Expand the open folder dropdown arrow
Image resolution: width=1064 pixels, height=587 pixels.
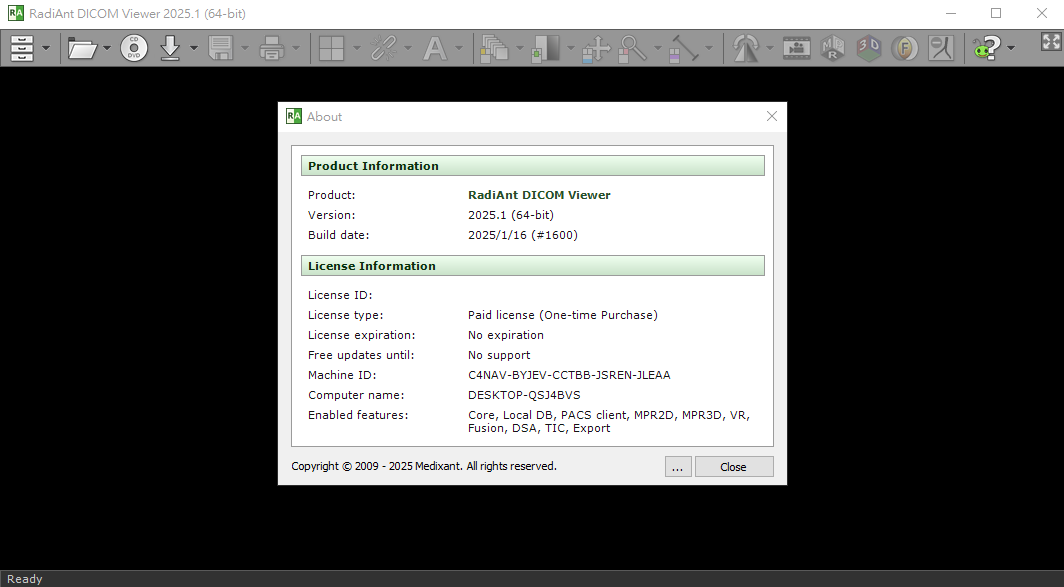pyautogui.click(x=106, y=47)
